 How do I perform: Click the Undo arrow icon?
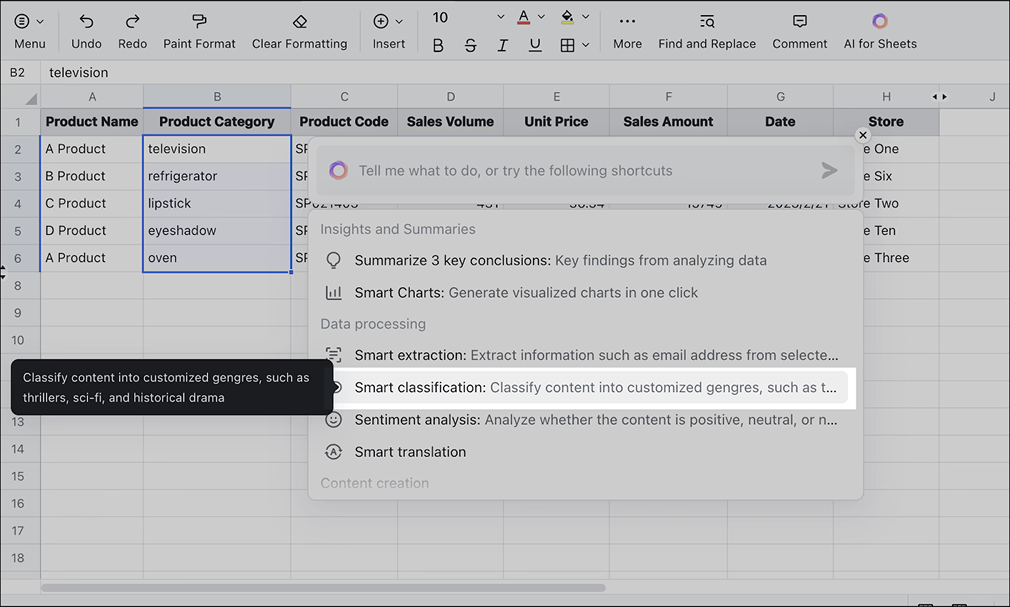tap(86, 21)
